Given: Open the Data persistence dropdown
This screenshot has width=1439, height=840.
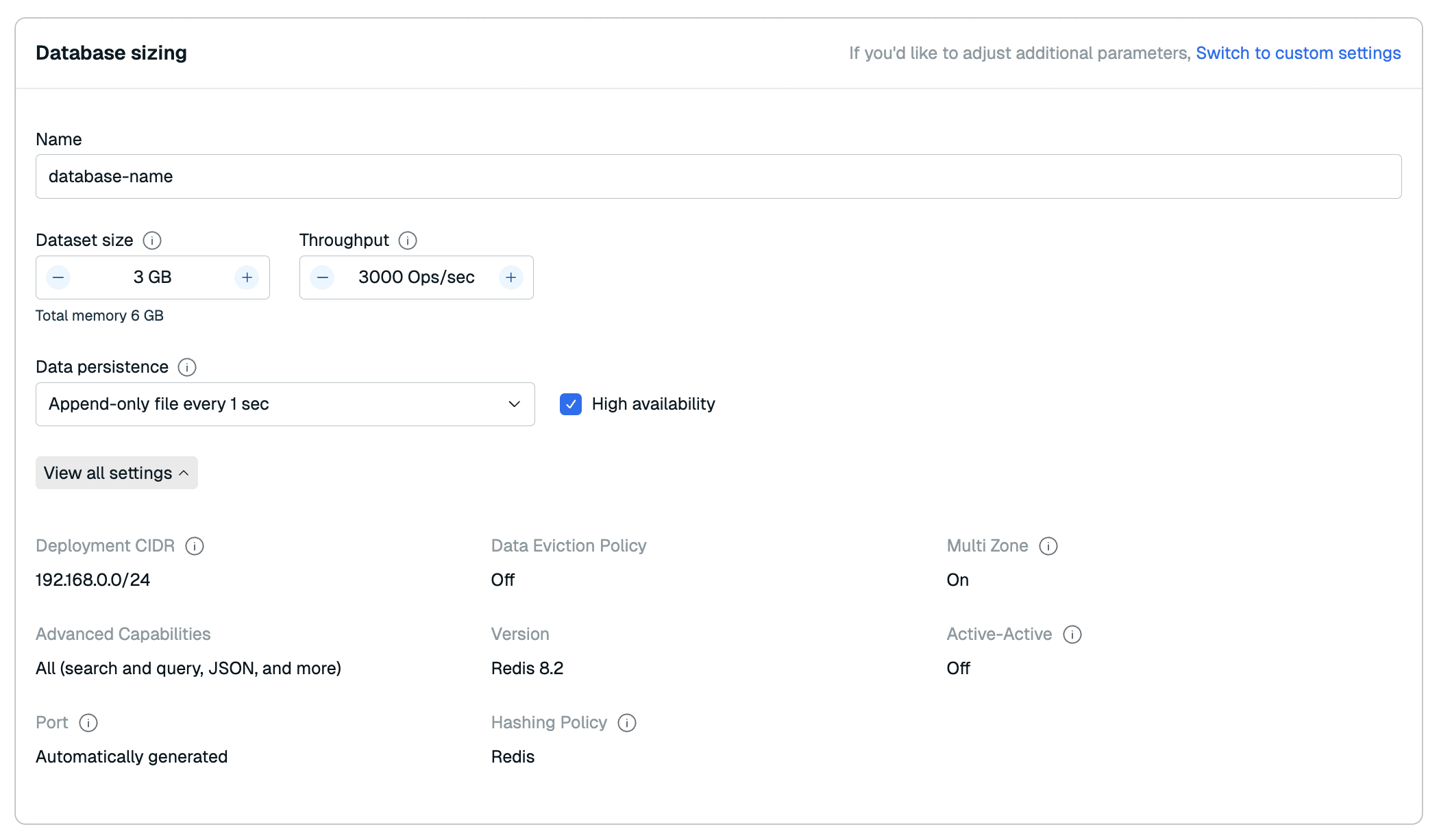Looking at the screenshot, I should (x=284, y=404).
